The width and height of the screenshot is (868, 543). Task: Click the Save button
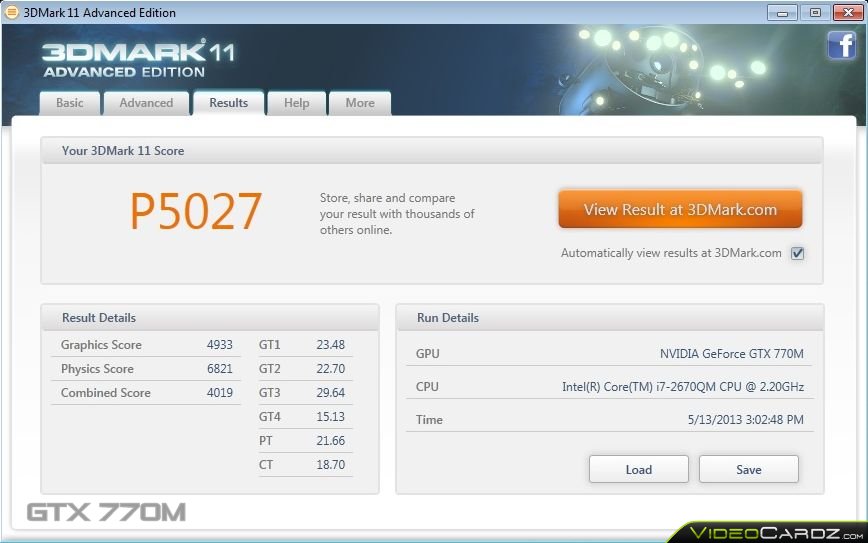[748, 469]
